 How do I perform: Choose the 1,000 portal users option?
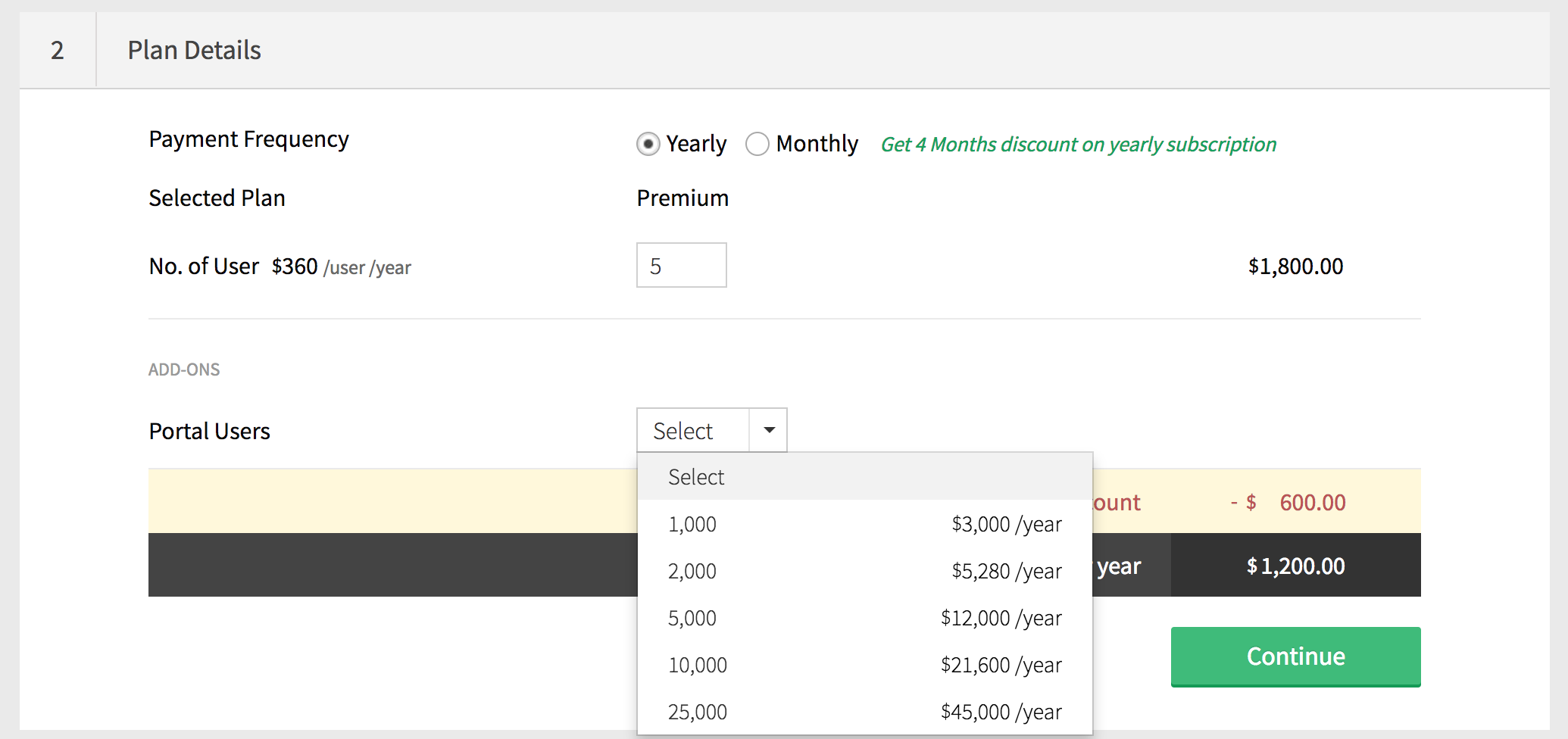tap(864, 524)
